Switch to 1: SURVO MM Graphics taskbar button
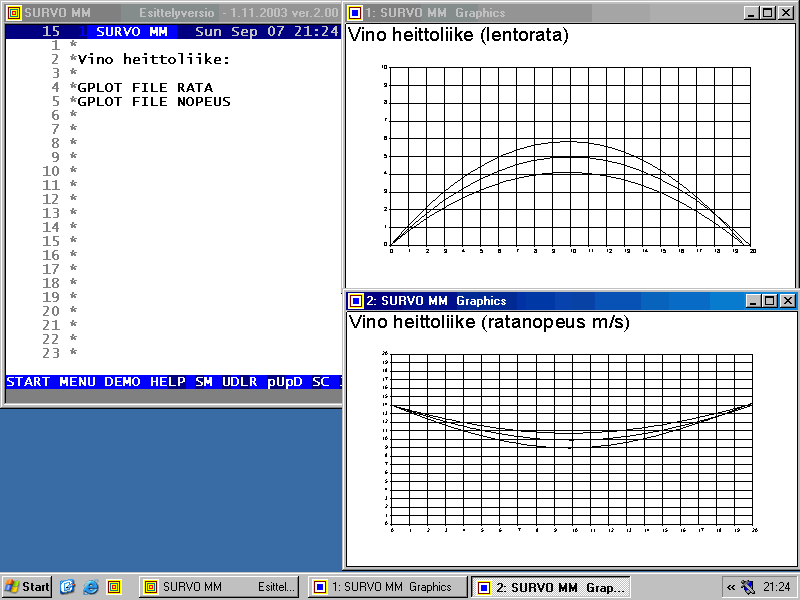The width and height of the screenshot is (800, 600). click(388, 587)
